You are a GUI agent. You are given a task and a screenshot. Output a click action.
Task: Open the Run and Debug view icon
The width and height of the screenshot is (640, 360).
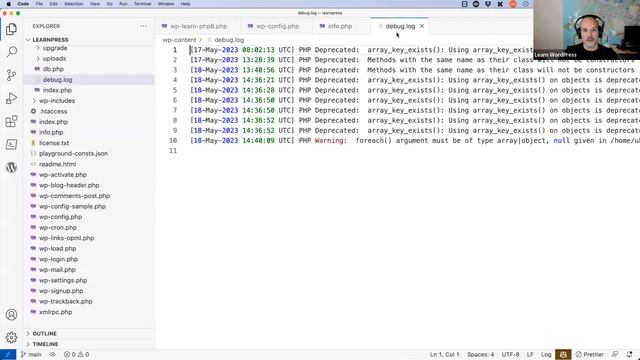[11, 98]
